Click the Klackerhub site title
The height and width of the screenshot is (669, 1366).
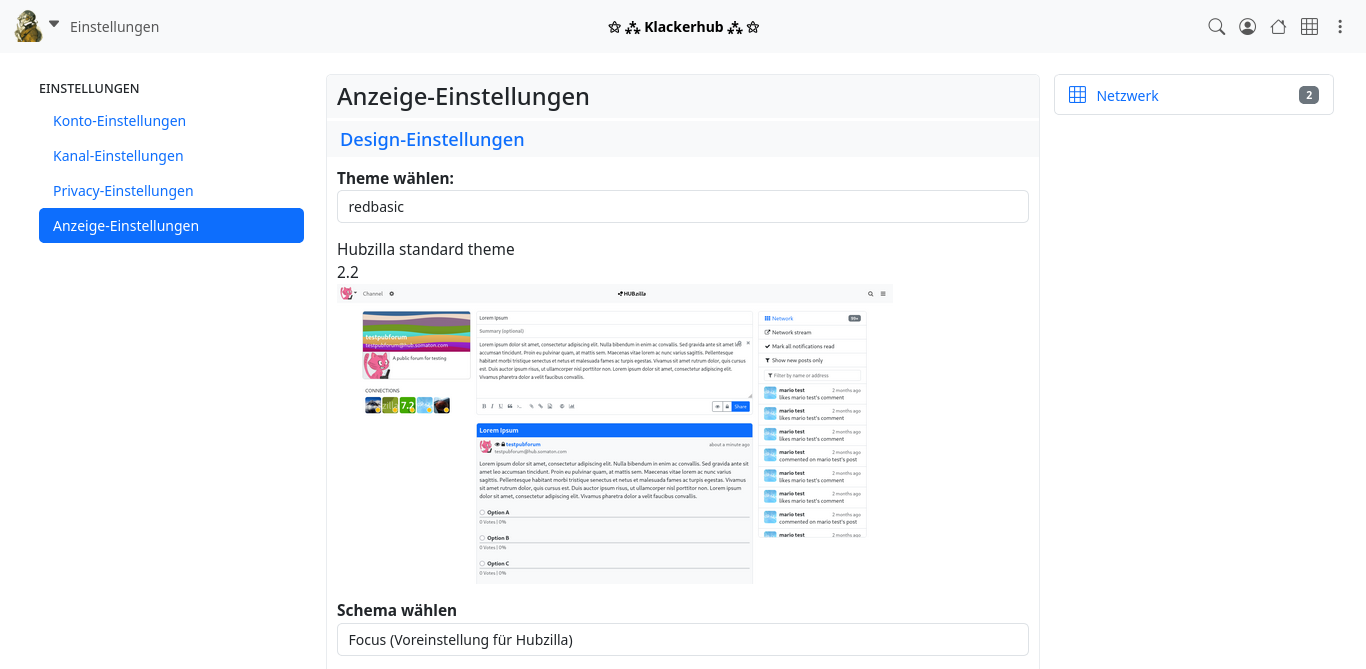(683, 27)
